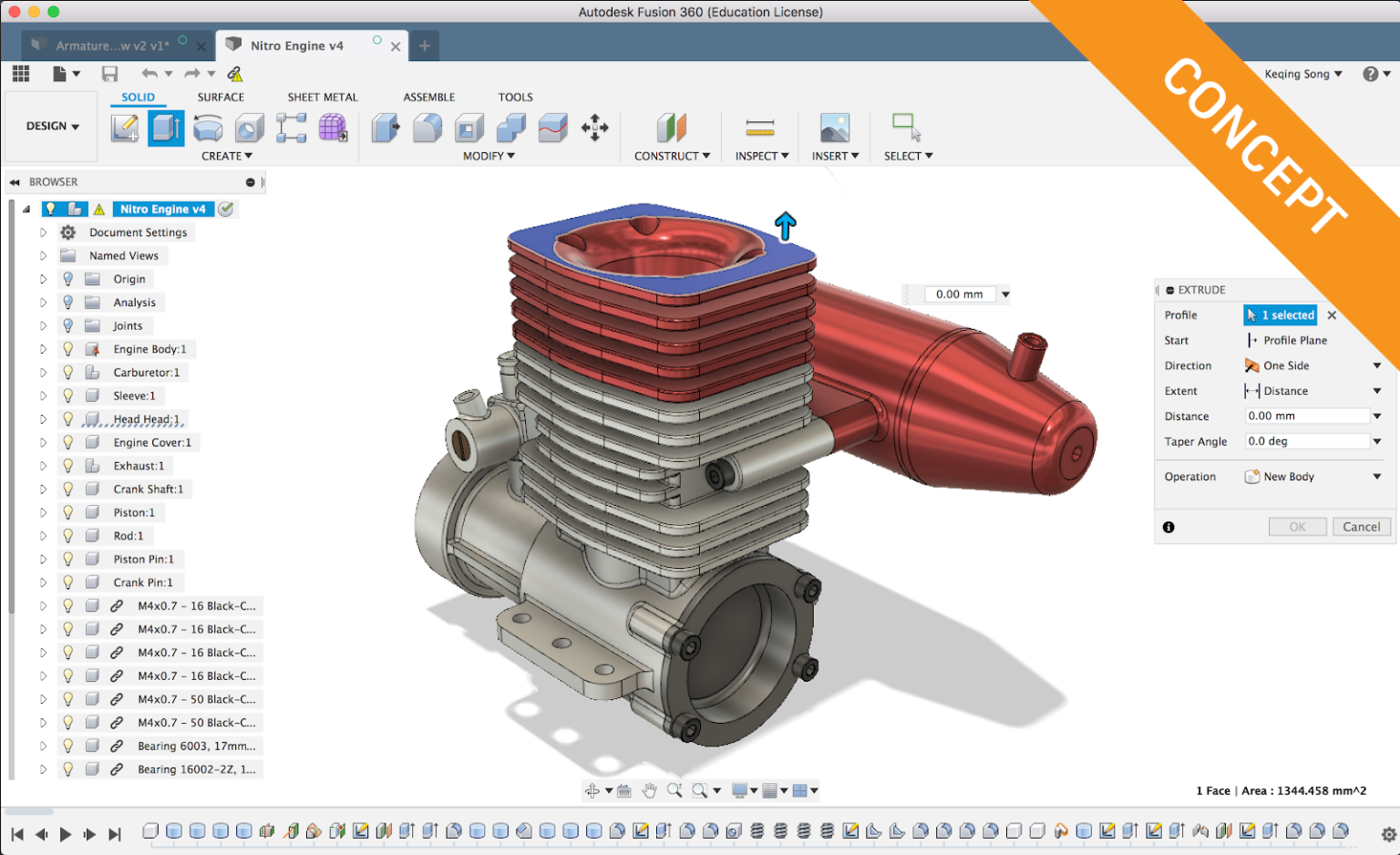
Task: Click the Save icon in the top toolbar
Action: [109, 74]
